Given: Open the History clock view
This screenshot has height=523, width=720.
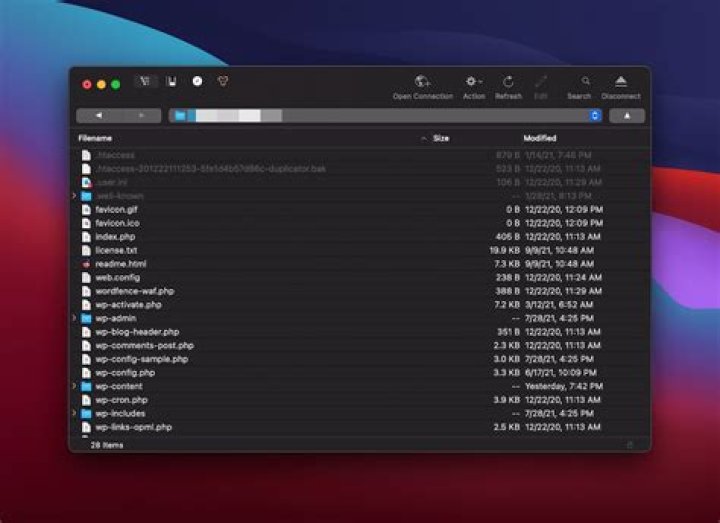Looking at the screenshot, I should click(197, 82).
